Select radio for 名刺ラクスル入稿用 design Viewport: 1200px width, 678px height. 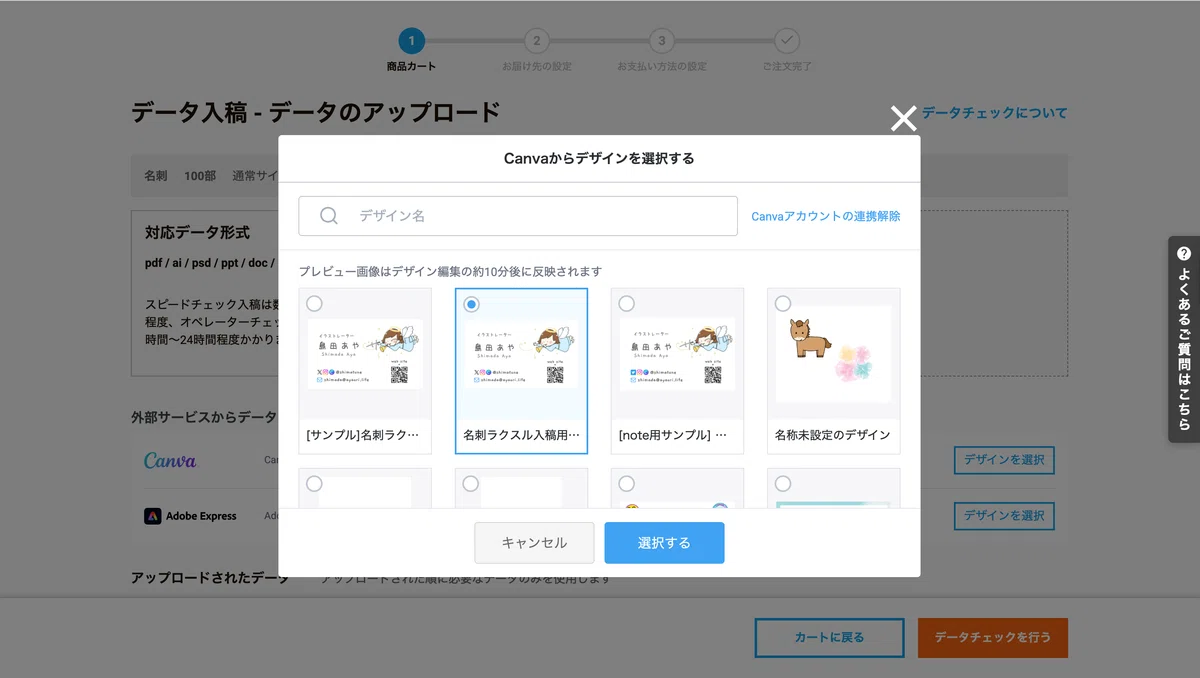tap(471, 304)
